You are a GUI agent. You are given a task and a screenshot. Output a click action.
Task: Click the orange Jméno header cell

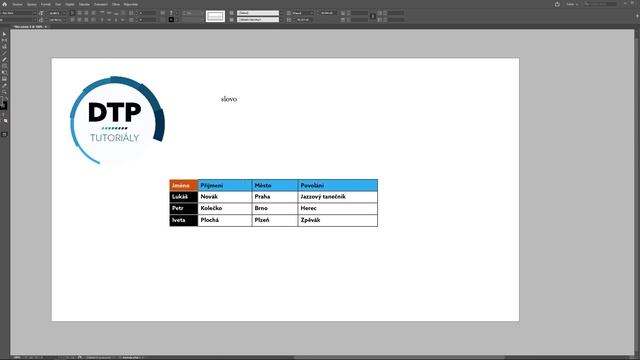pyautogui.click(x=184, y=185)
